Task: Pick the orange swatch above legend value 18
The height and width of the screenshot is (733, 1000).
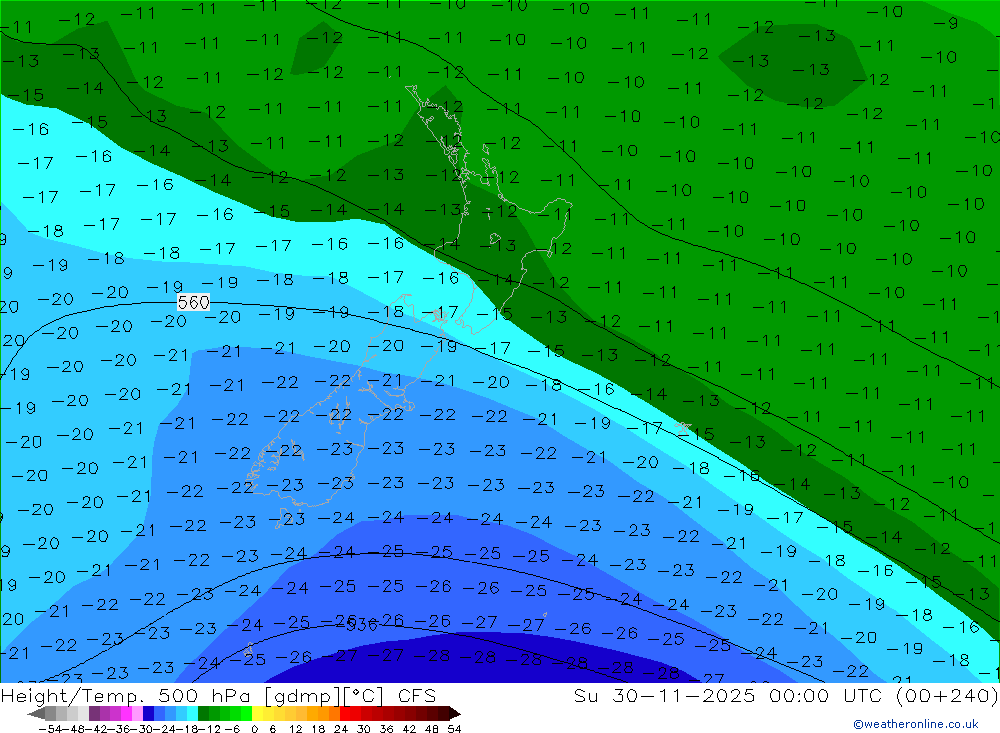Action: (323, 714)
